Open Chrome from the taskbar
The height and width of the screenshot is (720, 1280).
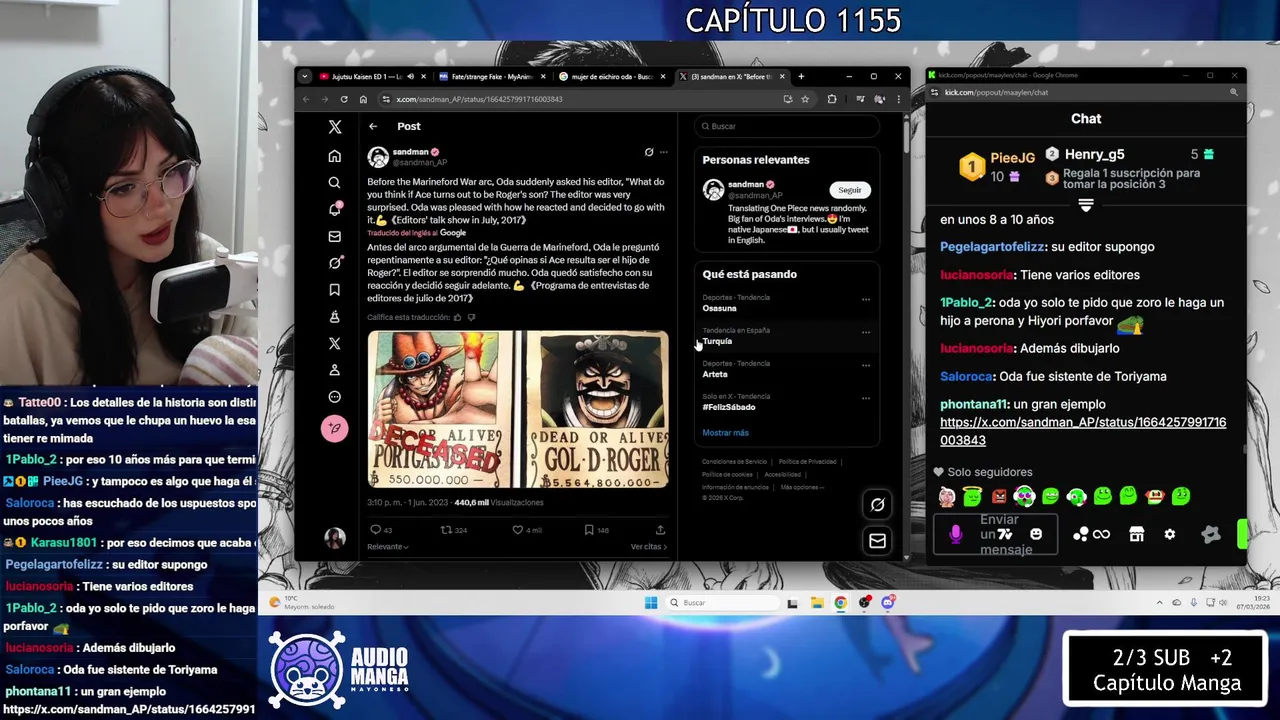(x=840, y=602)
